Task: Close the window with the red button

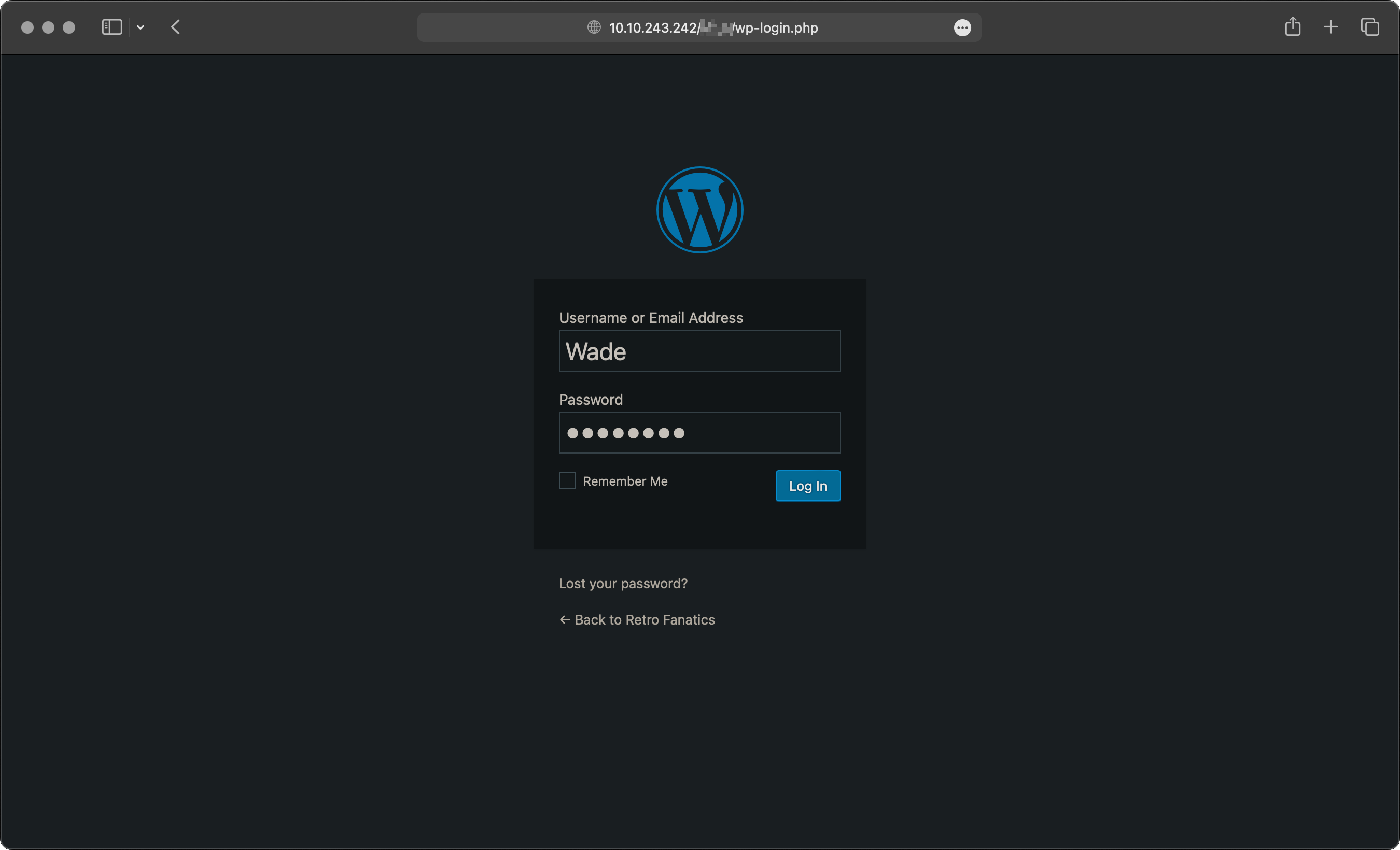Action: 27,27
